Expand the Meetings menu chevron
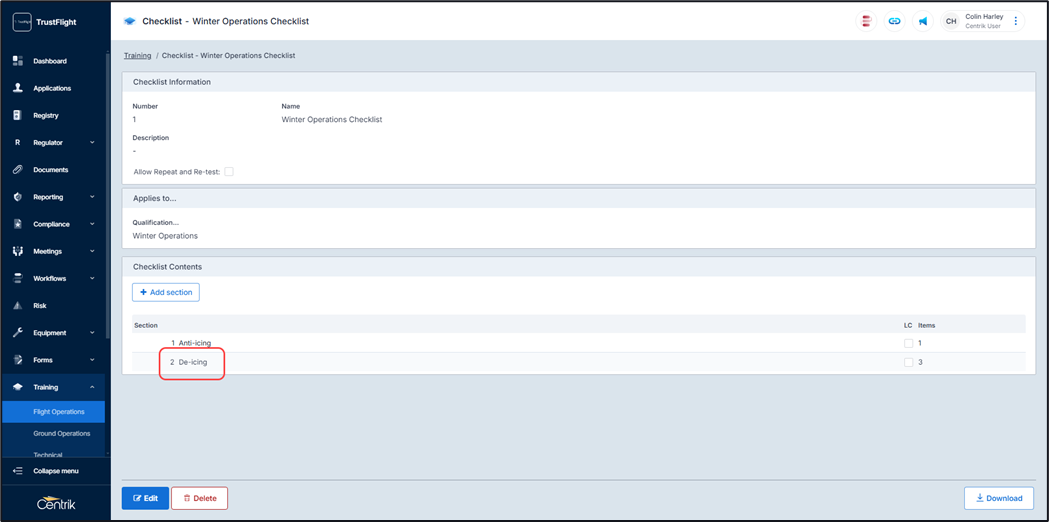 92,252
